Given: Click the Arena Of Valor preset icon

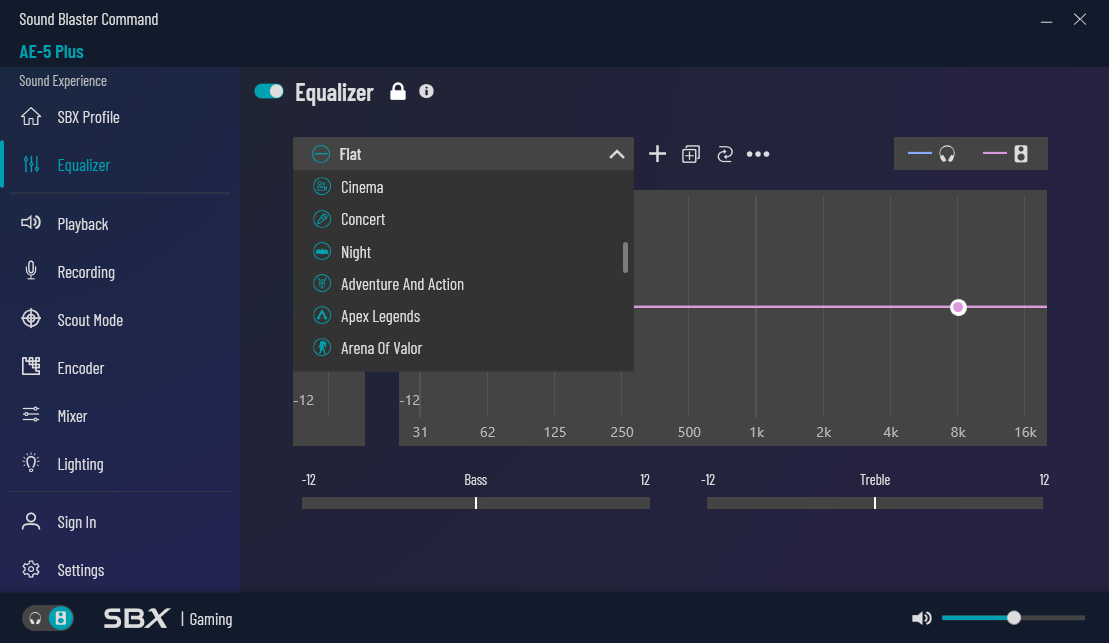Looking at the screenshot, I should (x=322, y=347).
